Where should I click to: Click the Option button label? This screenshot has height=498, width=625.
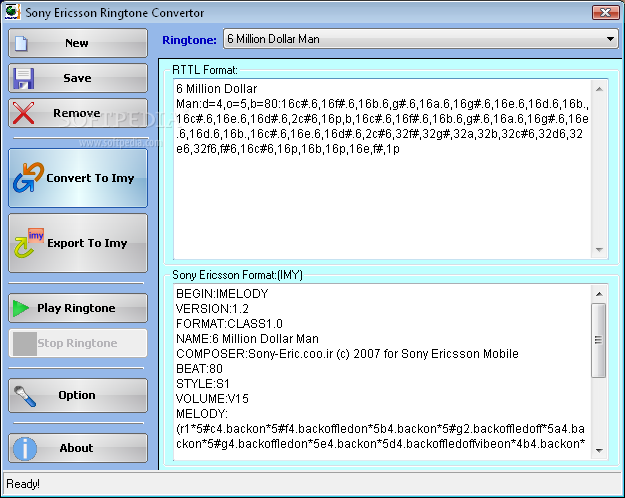click(77, 395)
